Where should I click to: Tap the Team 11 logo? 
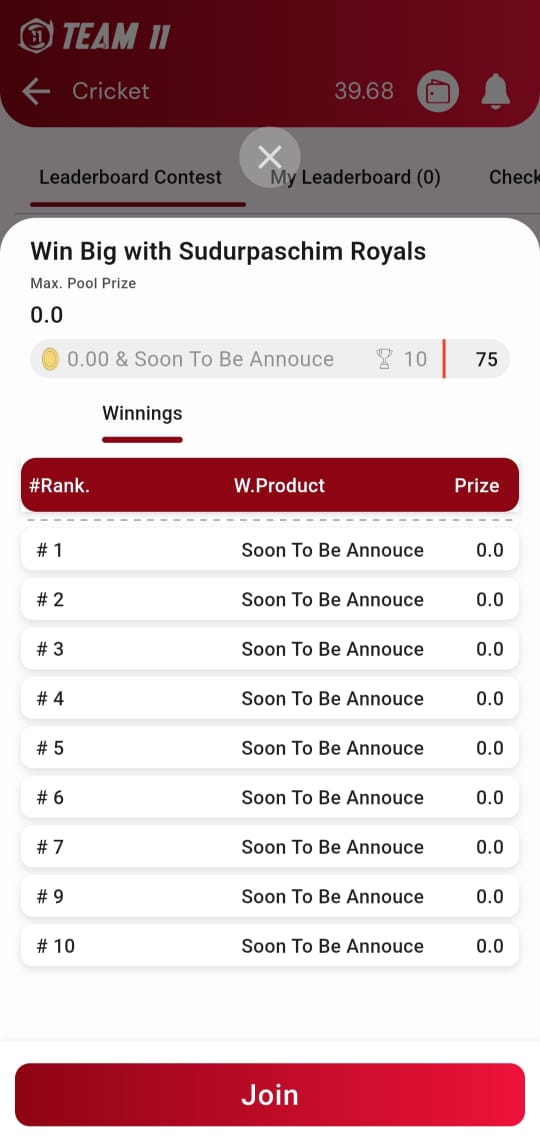click(95, 36)
